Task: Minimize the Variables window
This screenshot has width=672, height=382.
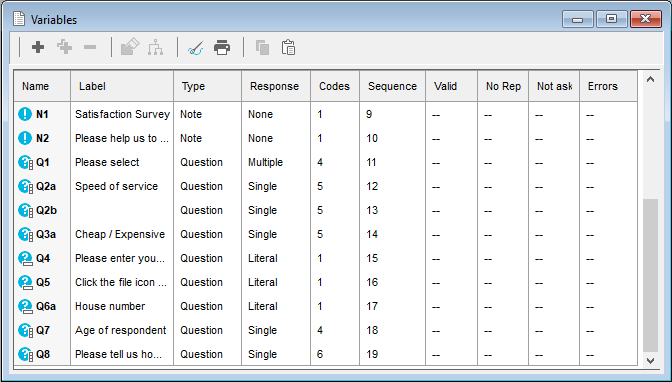Action: click(578, 19)
